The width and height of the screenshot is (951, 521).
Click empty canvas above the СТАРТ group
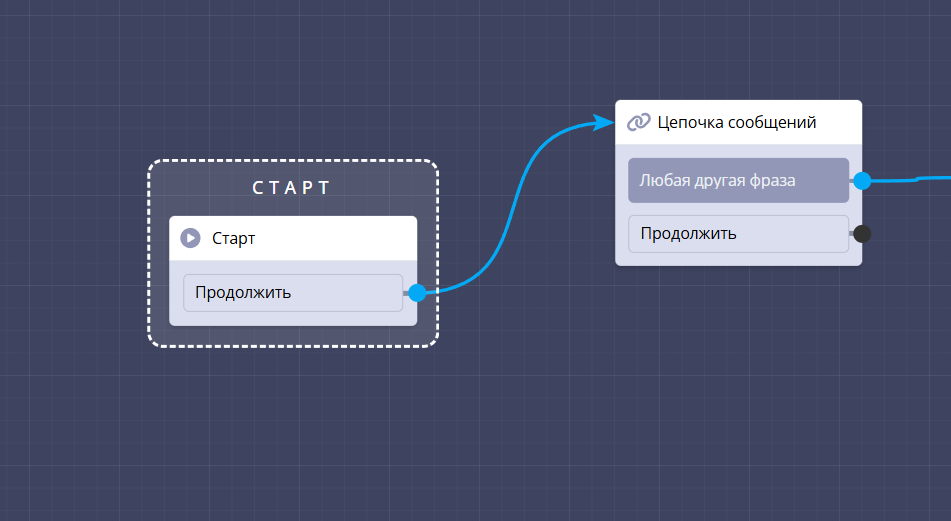click(292, 90)
